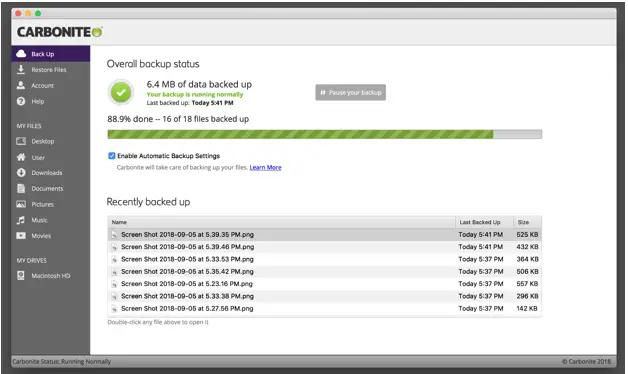Click the Macintosh HD drive icon
Viewport: 628px width, 374px height.
tap(21, 275)
